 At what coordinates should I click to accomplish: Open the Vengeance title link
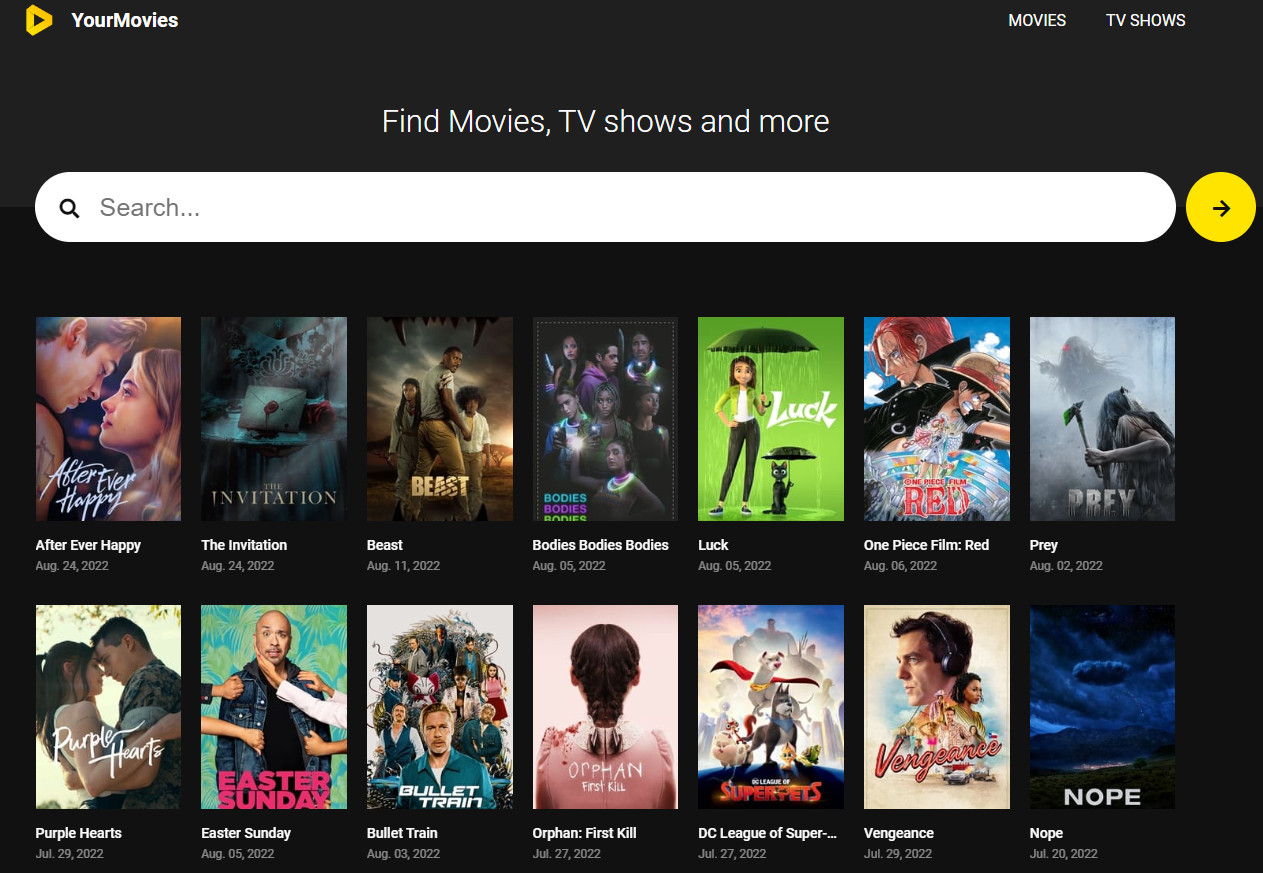point(898,833)
